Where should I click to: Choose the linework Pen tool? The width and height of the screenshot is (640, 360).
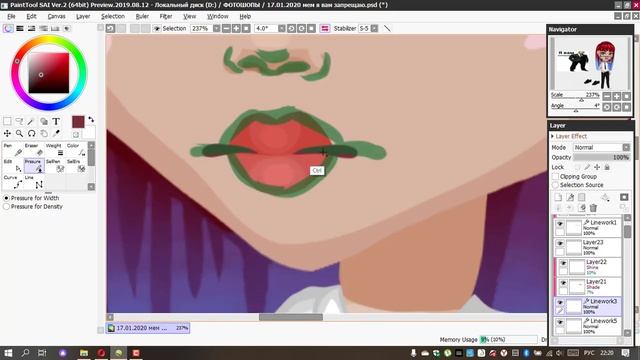pyautogui.click(x=13, y=150)
